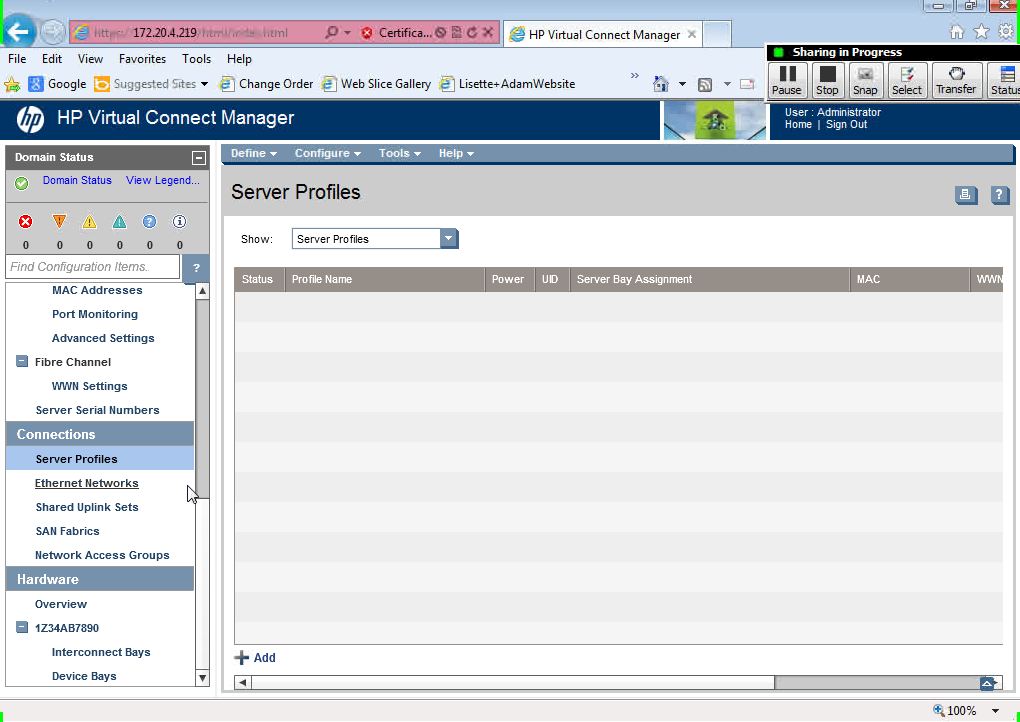This screenshot has width=1020, height=722.
Task: Open the browser Tools gear icon
Action: pos(1006,31)
